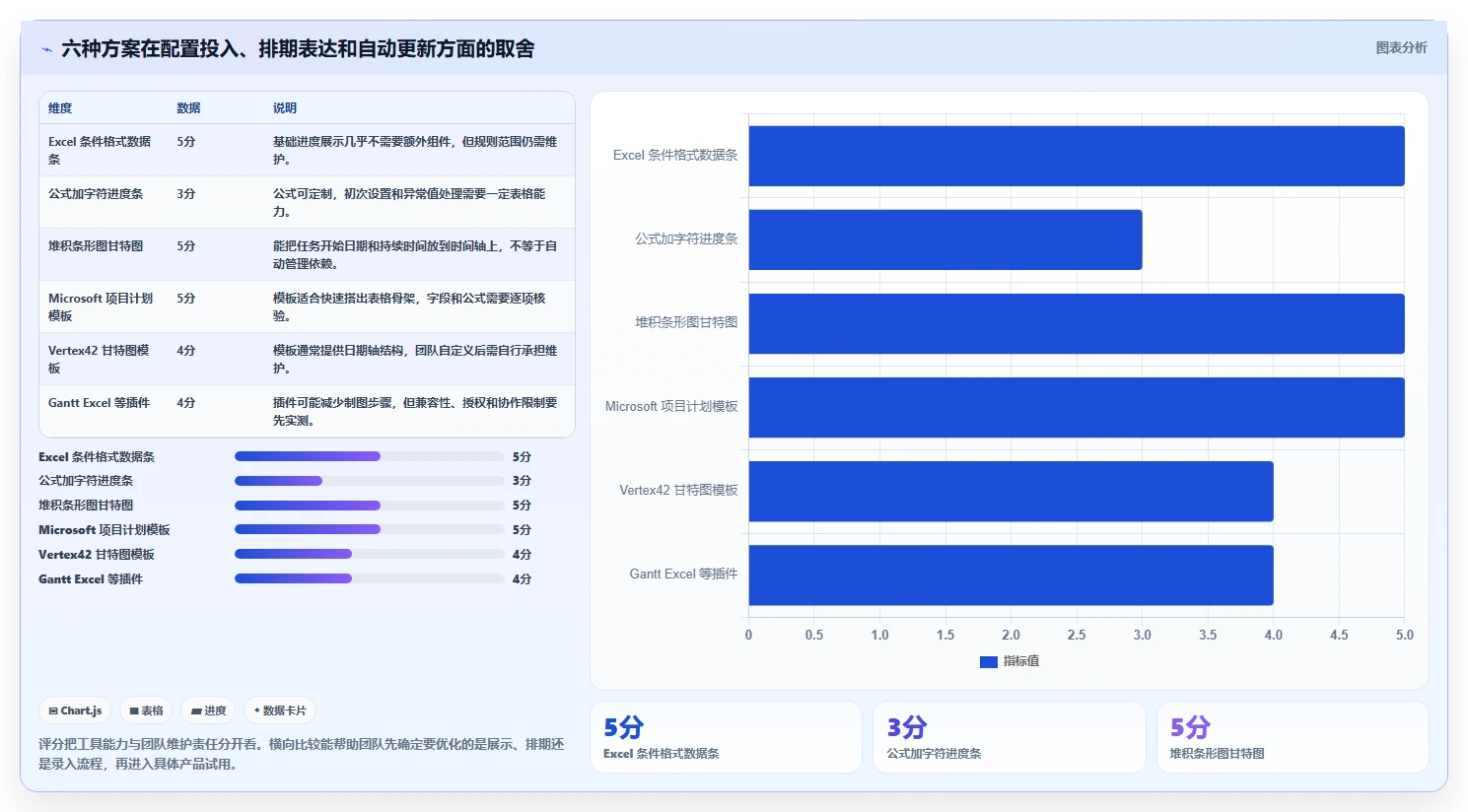Click the 维度 column header

coord(60,108)
